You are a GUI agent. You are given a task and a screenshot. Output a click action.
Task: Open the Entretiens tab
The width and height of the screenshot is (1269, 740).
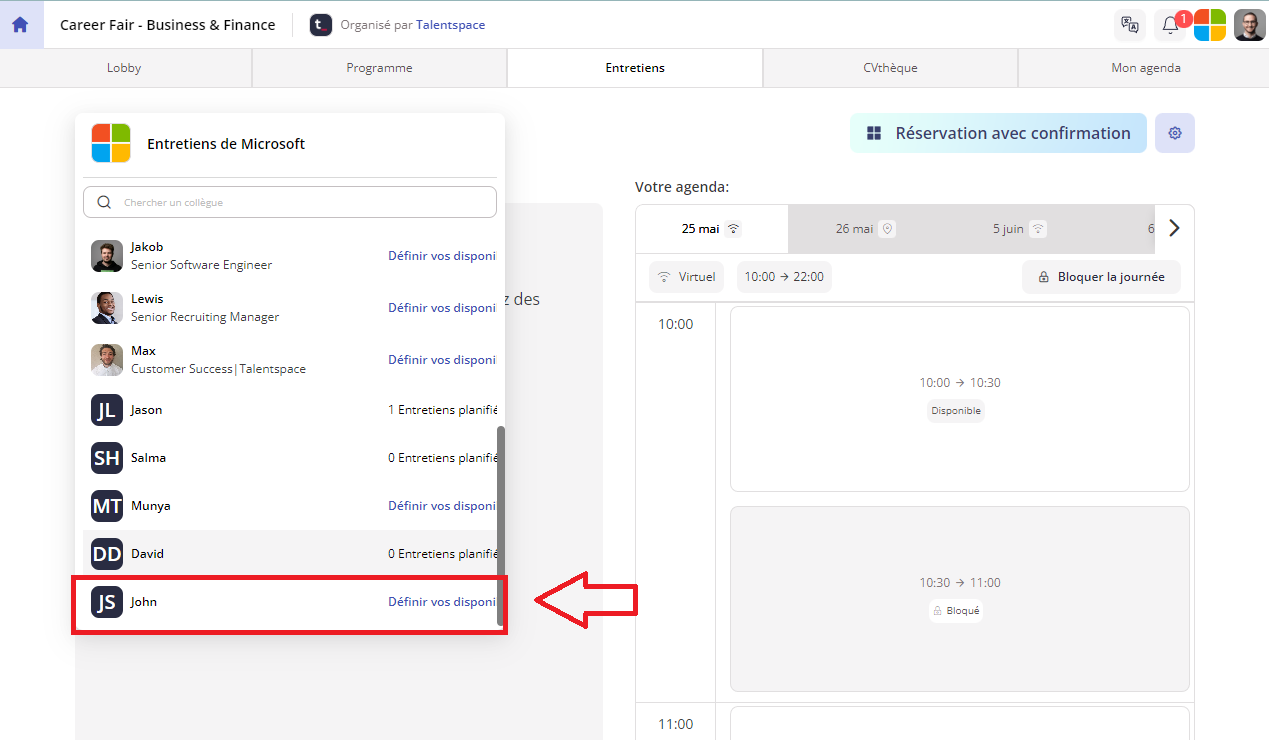(635, 68)
